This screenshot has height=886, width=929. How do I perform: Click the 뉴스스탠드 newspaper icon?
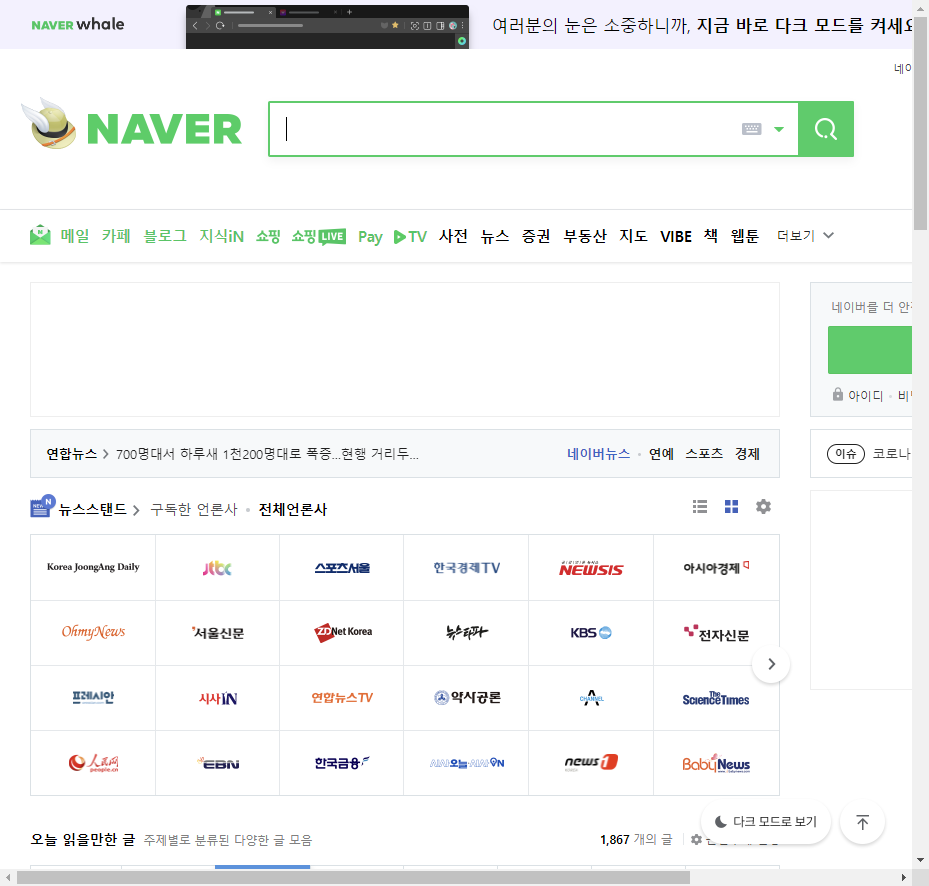coord(42,506)
